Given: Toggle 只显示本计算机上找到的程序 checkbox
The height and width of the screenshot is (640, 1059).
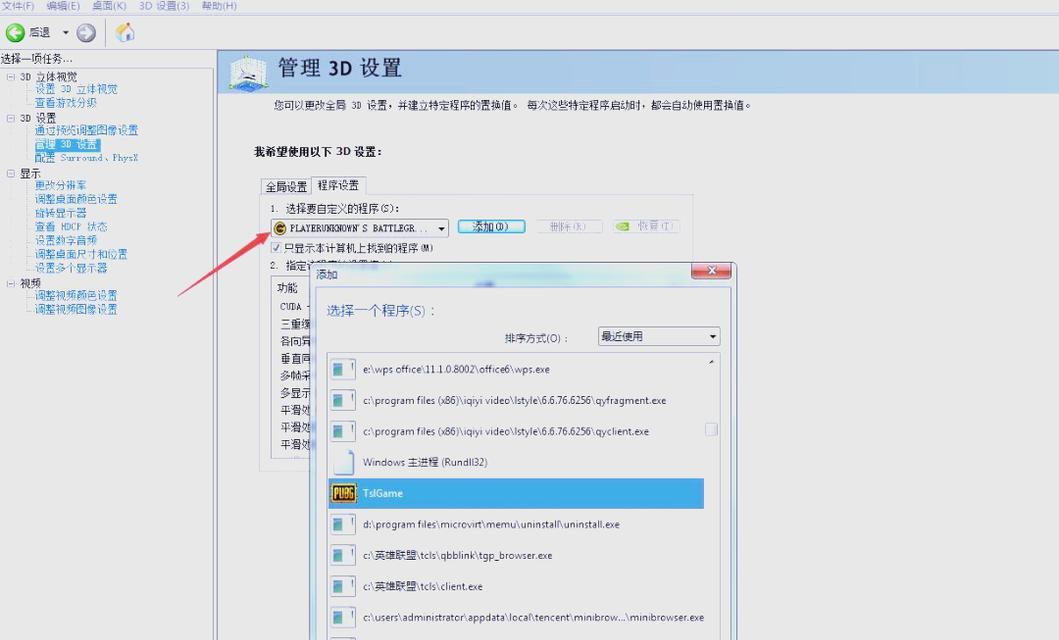Looking at the screenshot, I should [x=276, y=248].
